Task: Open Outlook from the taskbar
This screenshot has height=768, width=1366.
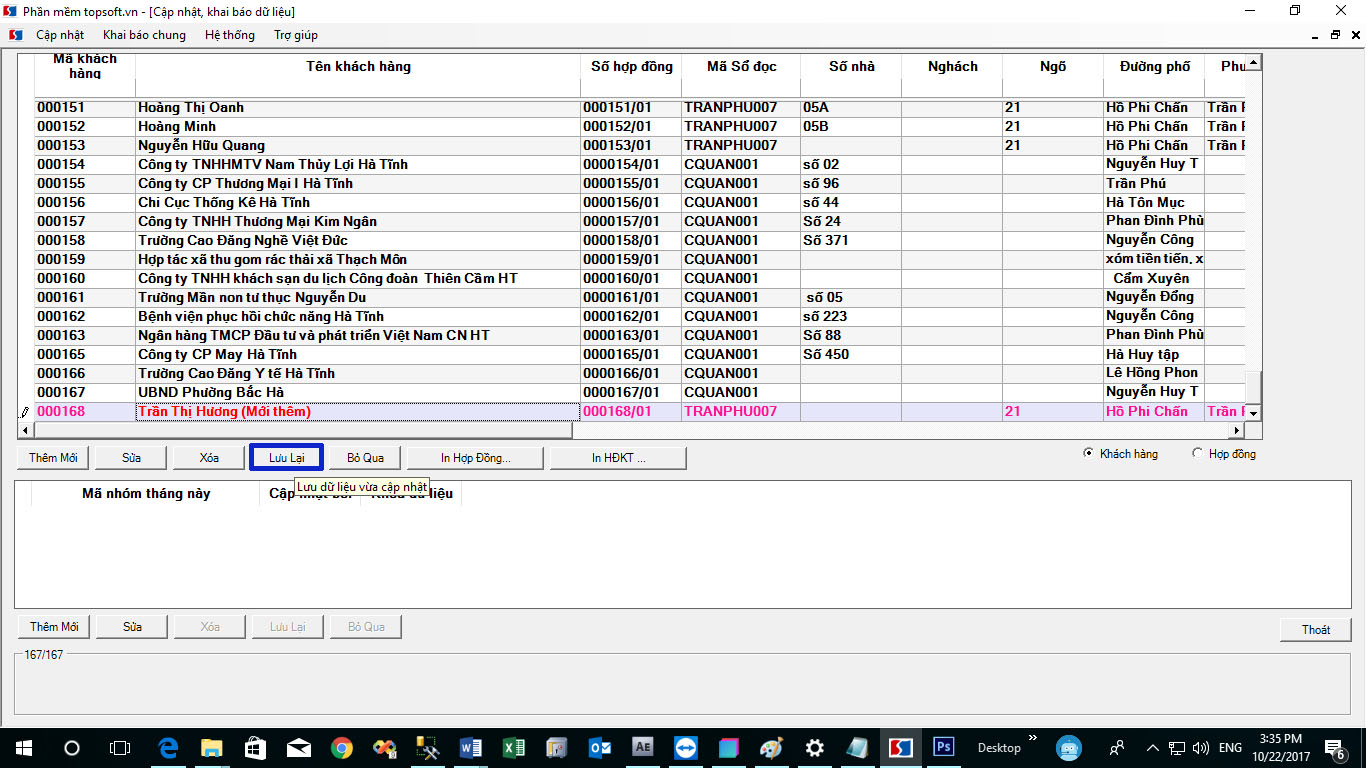Action: [600, 748]
